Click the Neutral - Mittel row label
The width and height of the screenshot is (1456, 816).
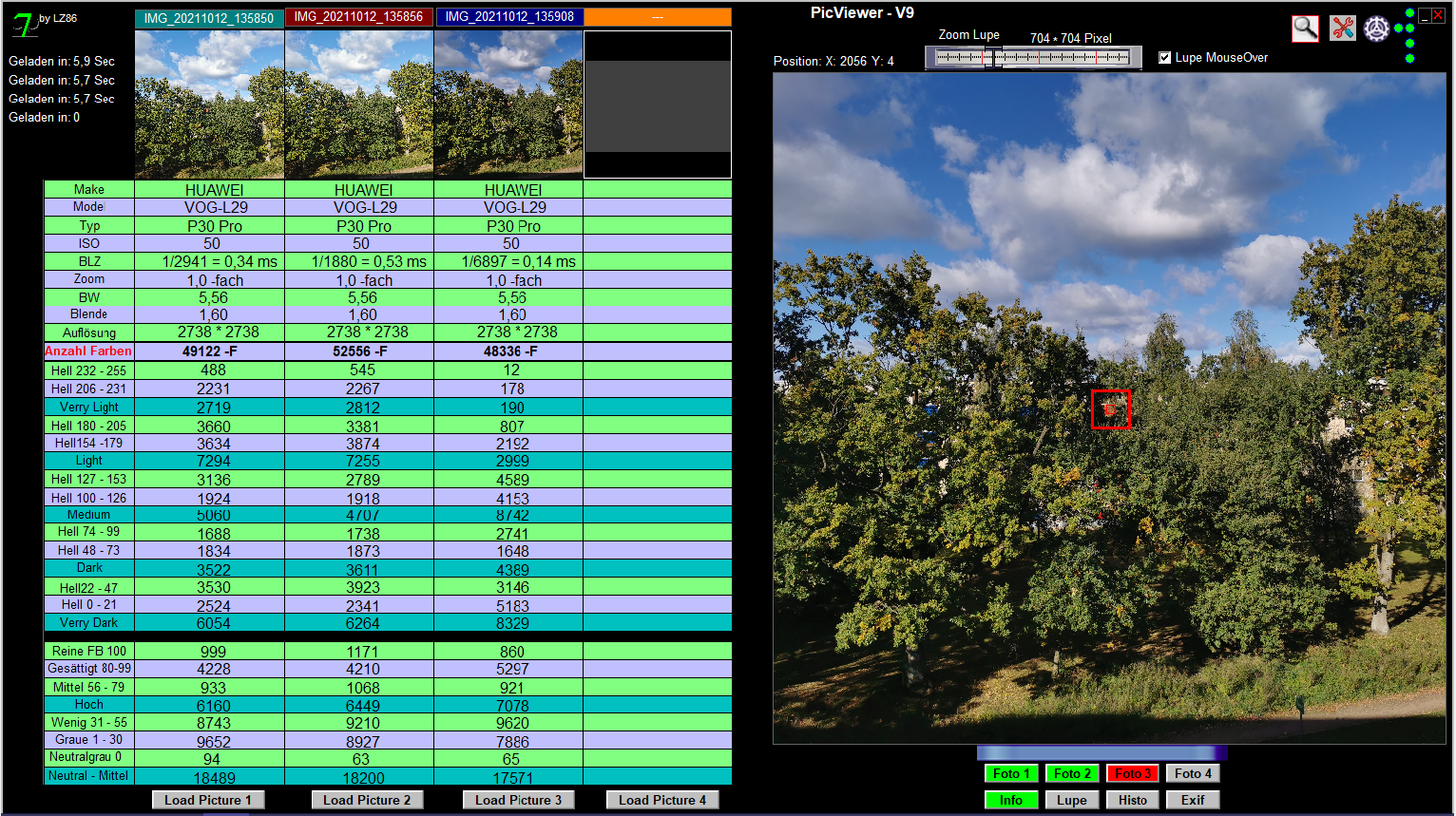[x=89, y=775]
